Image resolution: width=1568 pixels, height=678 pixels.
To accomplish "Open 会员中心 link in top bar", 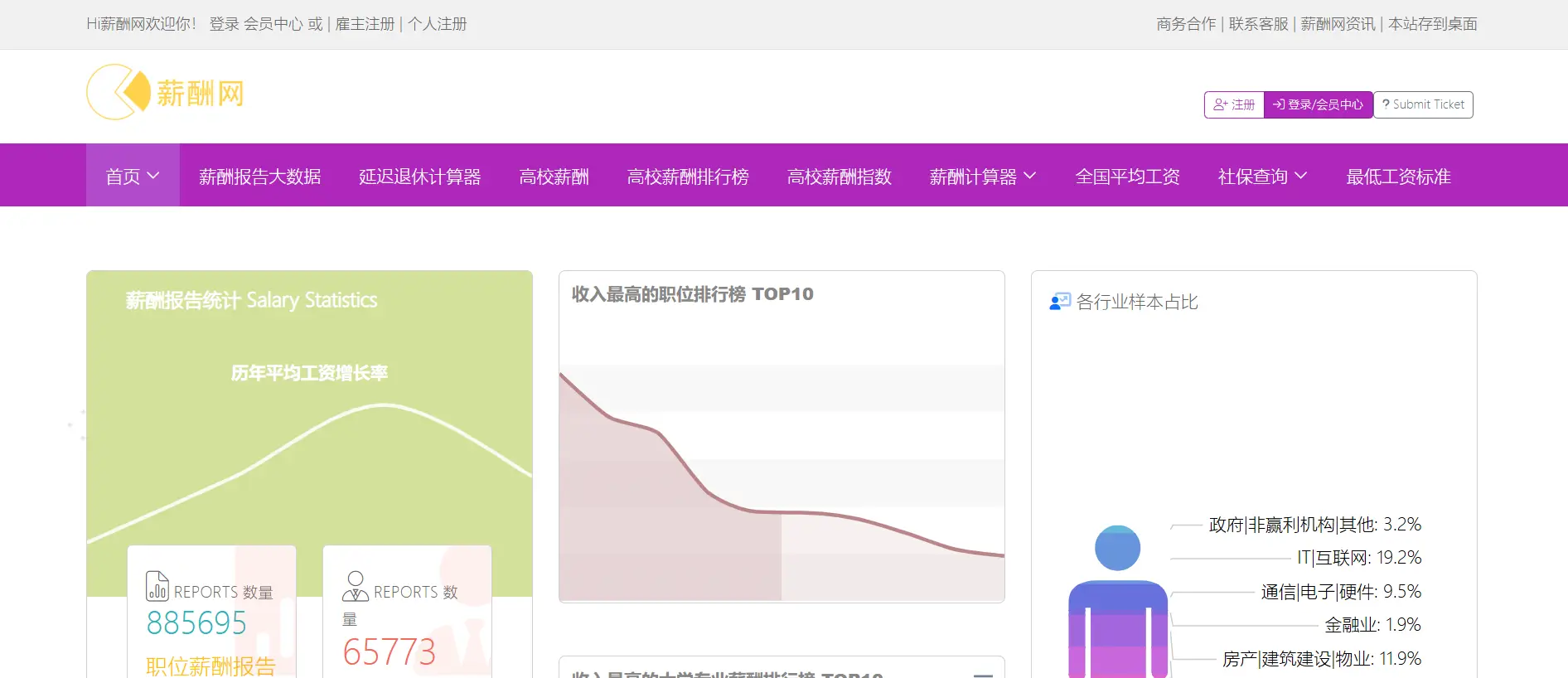I will pyautogui.click(x=273, y=24).
